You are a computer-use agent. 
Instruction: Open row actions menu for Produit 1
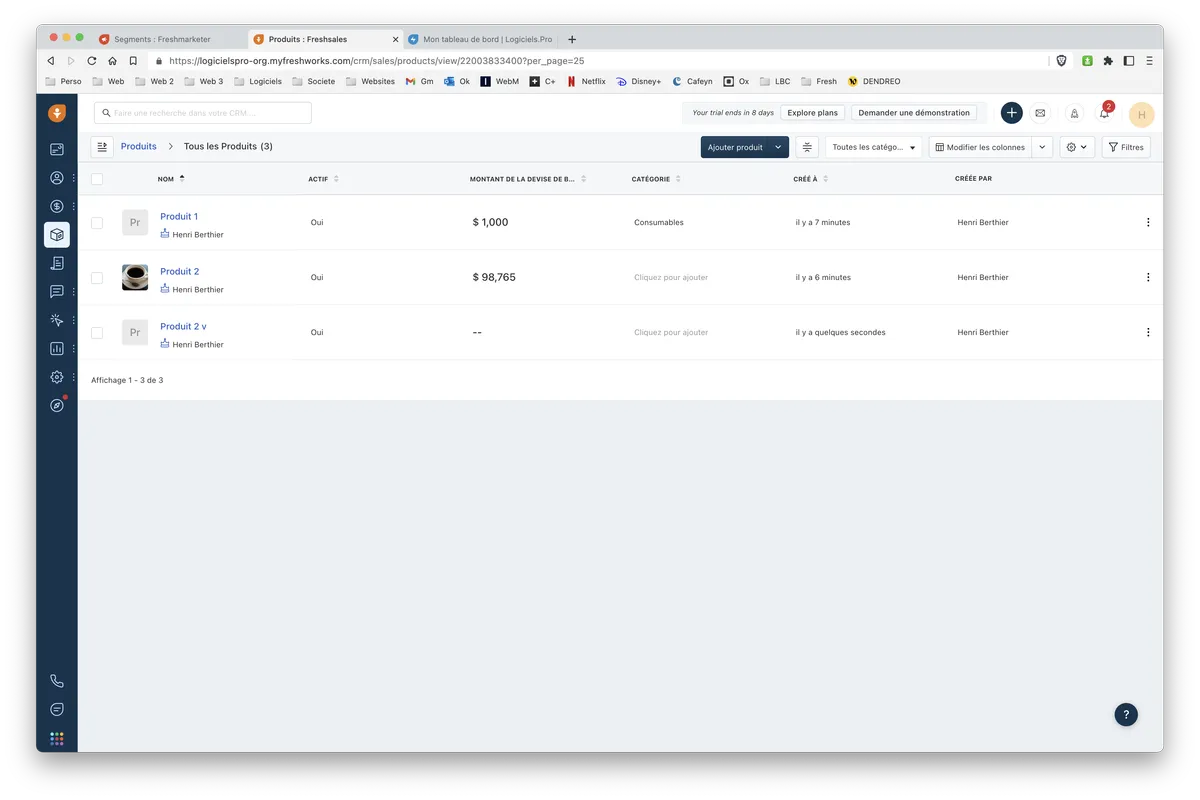(1148, 222)
